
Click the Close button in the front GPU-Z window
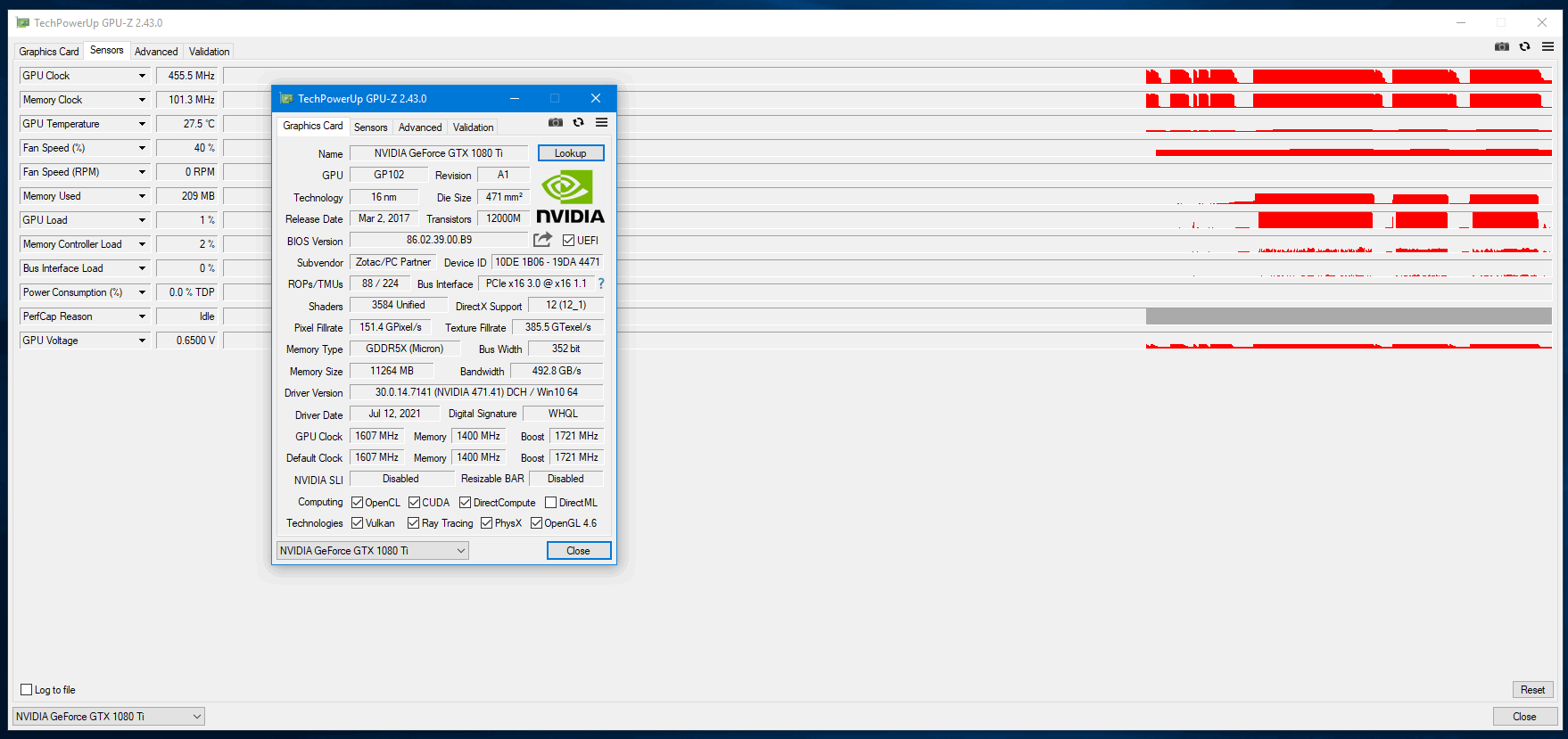click(579, 551)
